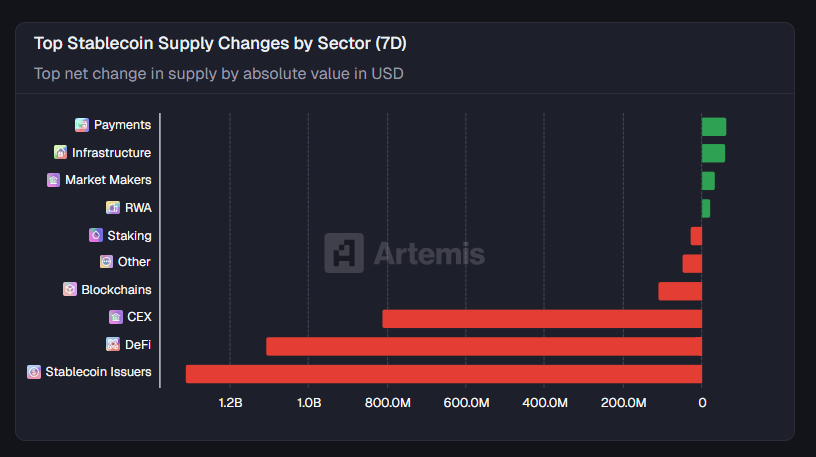Click the Blockchains sector icon
This screenshot has width=816, height=457.
click(x=70, y=289)
